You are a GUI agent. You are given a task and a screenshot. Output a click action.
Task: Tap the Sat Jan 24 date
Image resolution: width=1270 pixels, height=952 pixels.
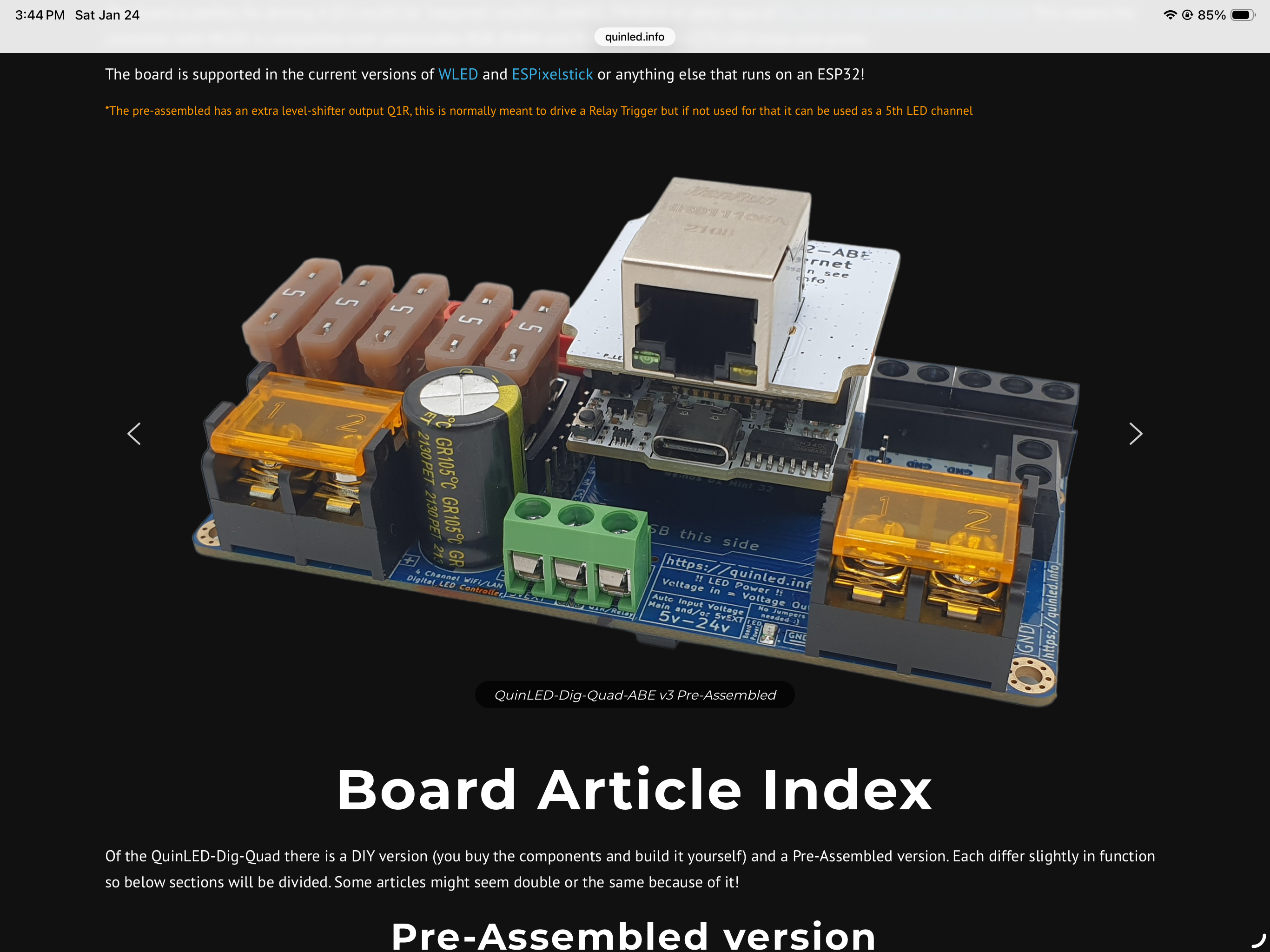point(107,15)
